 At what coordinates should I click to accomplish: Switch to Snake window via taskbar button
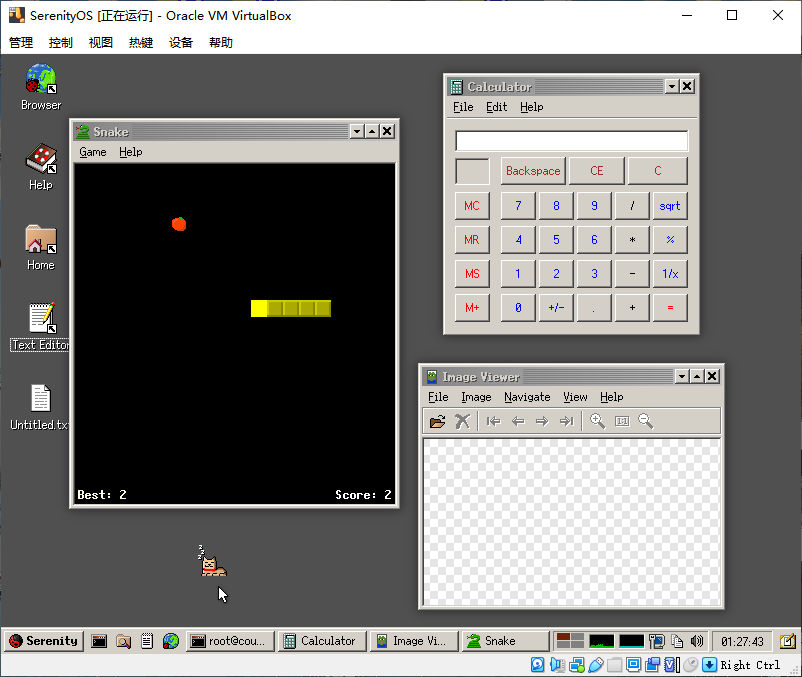(505, 641)
